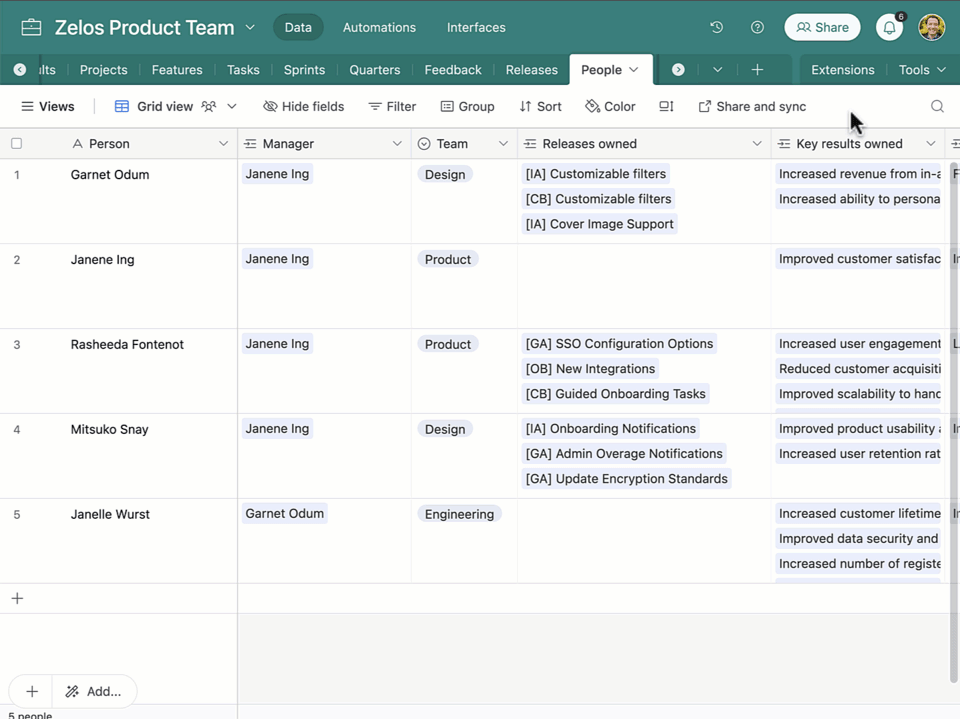Expand Zelos Product Team base dropdown
Screen dimensions: 960x719
click(250, 27)
